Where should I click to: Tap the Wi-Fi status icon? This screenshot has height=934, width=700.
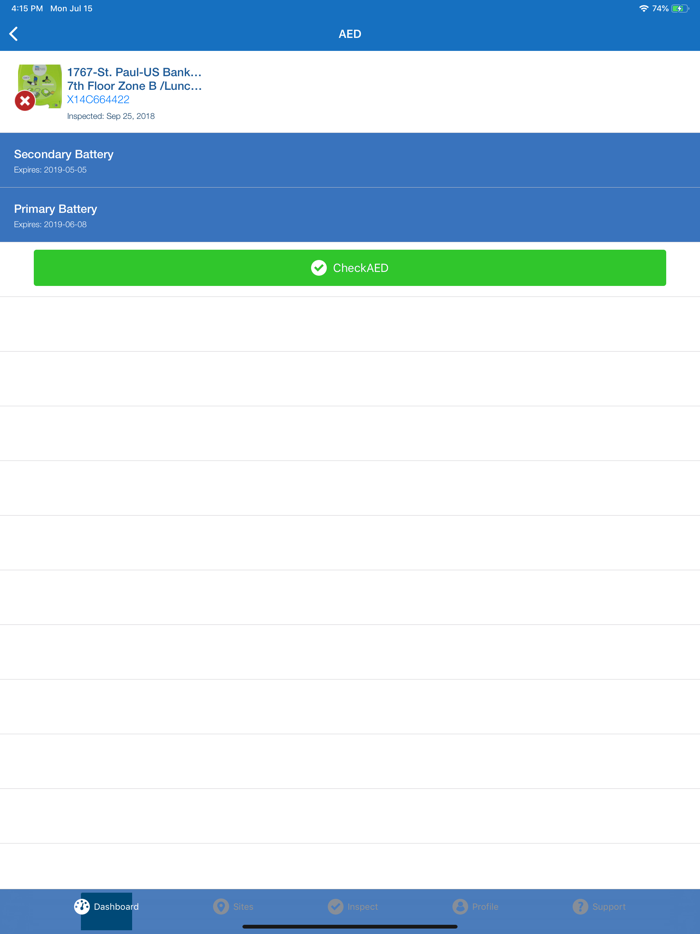click(643, 8)
